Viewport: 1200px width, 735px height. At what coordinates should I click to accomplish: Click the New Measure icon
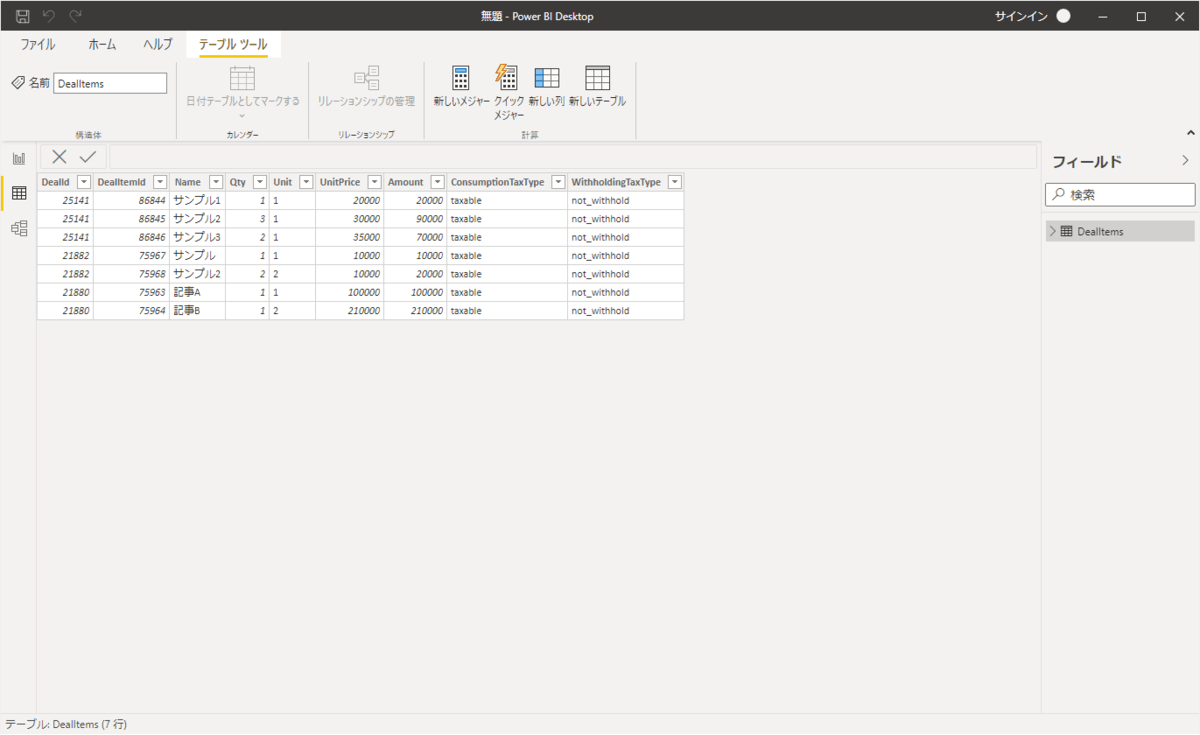click(x=461, y=79)
